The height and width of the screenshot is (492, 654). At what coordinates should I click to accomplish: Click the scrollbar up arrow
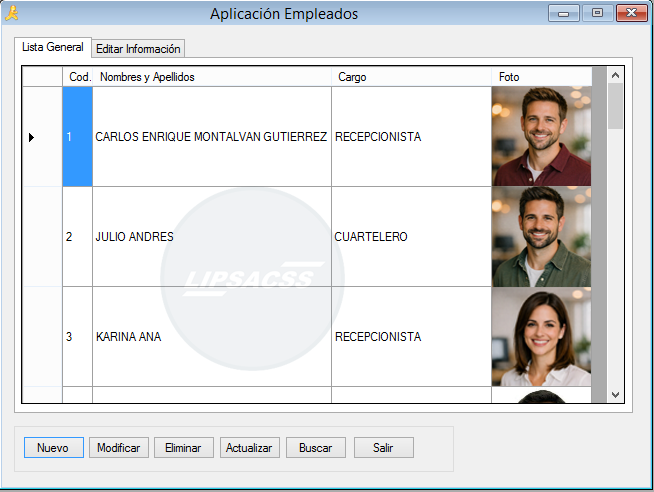click(615, 75)
